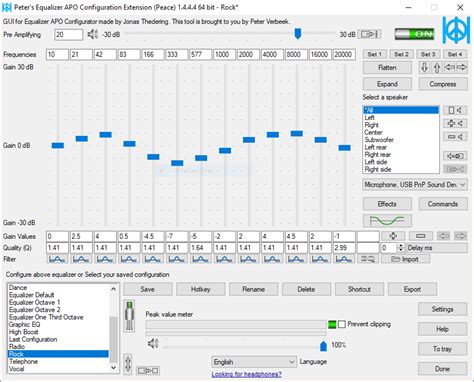This screenshot has width=474, height=382.
Task: Open the equalizer graph curve window
Action: pos(387,221)
